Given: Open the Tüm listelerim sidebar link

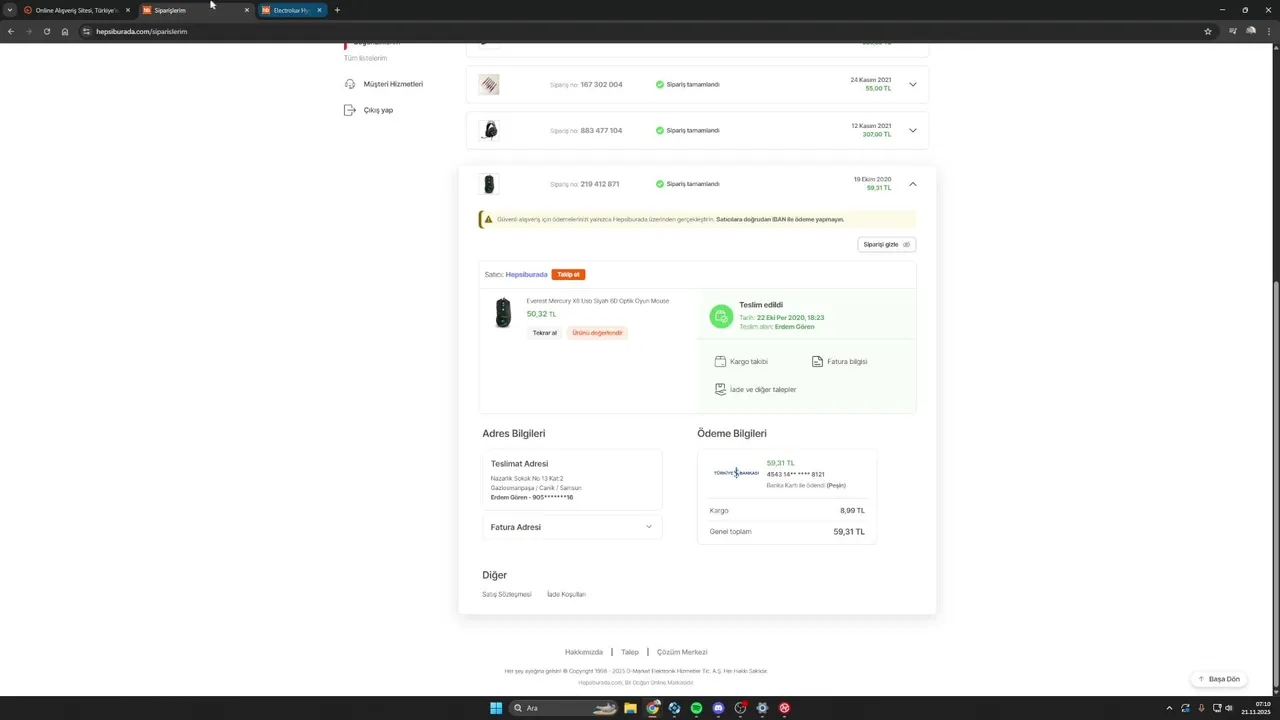Looking at the screenshot, I should 365,58.
